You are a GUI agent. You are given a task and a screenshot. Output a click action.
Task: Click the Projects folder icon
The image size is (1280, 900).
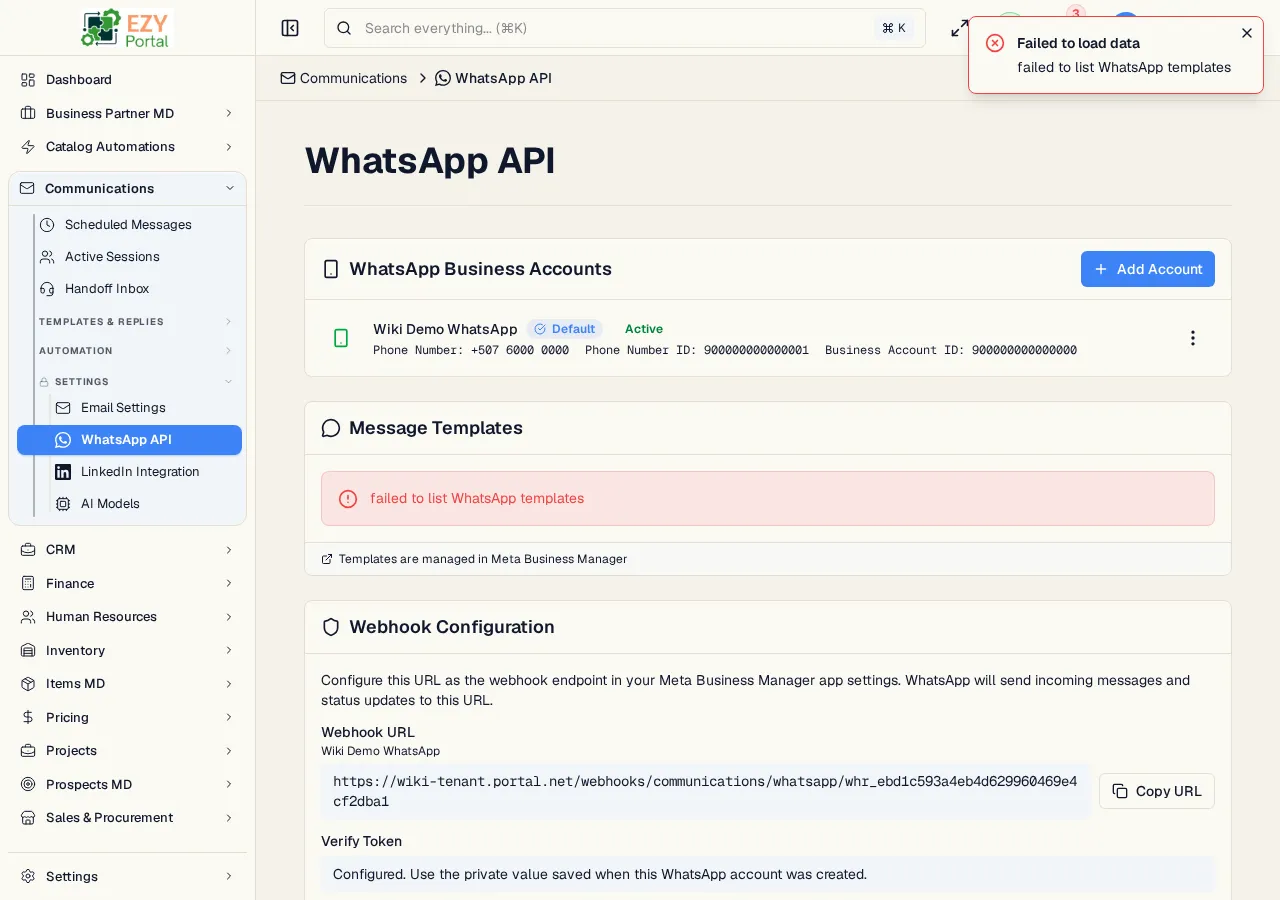pyautogui.click(x=28, y=751)
